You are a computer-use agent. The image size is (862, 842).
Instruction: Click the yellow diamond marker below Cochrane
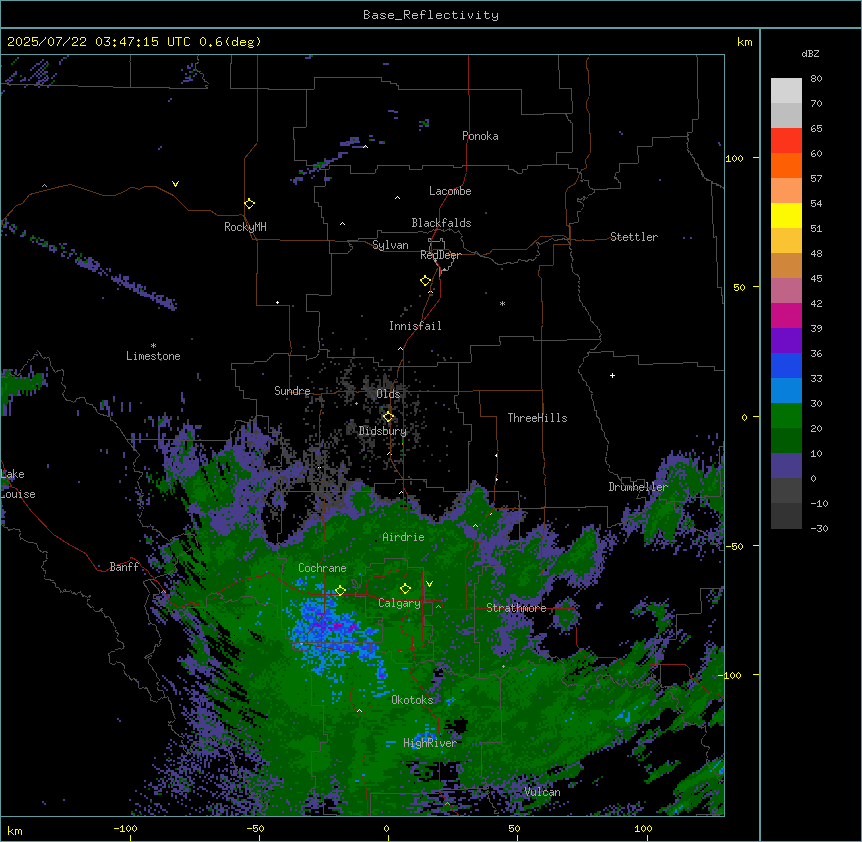click(x=340, y=590)
